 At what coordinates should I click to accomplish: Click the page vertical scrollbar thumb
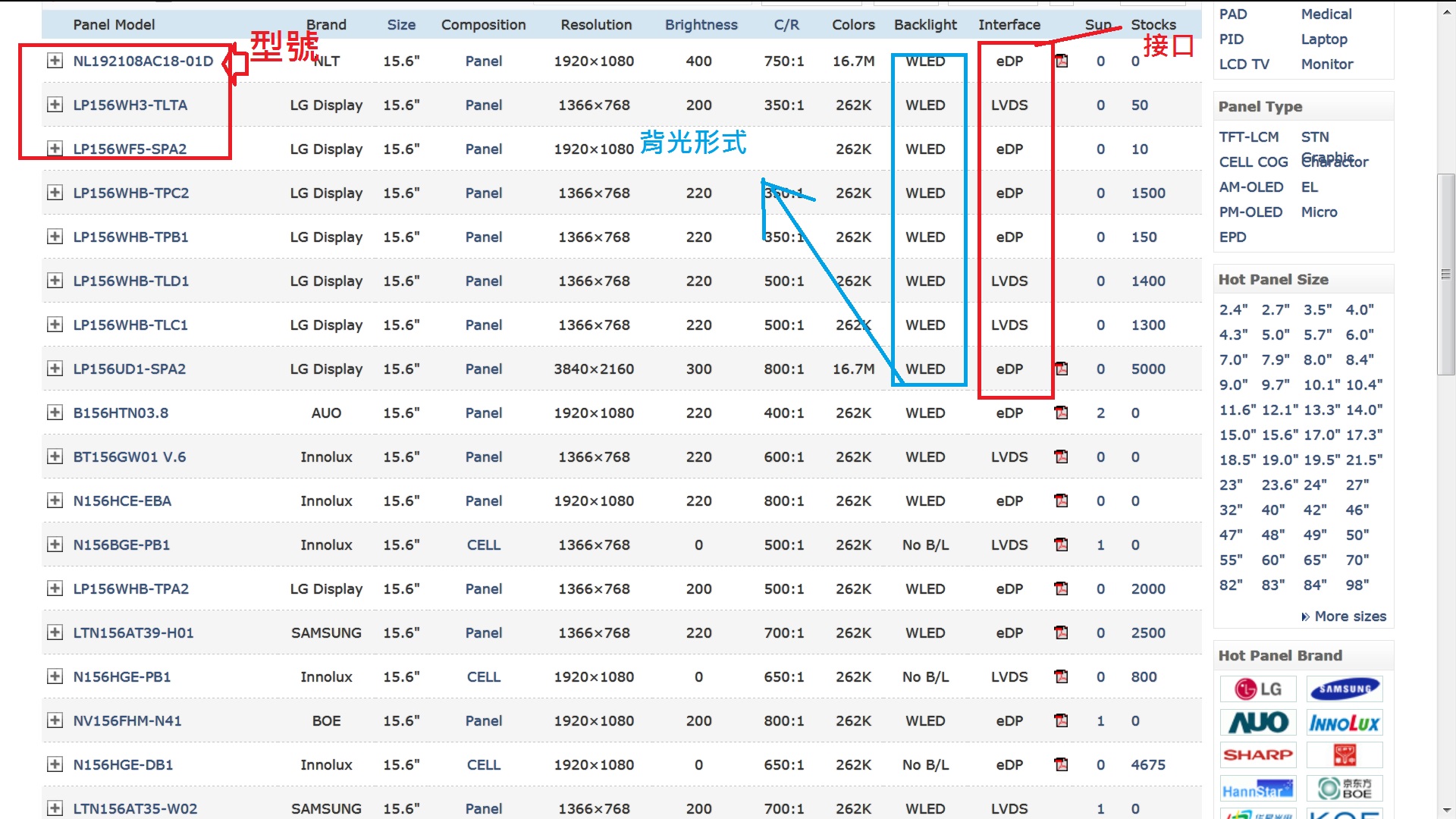(x=1446, y=275)
